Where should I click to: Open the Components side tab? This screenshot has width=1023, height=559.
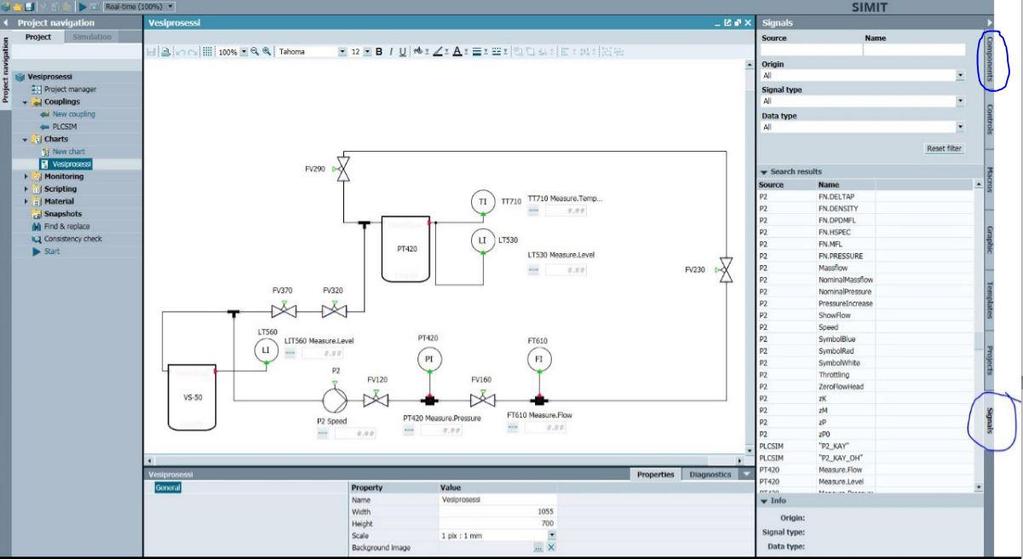989,60
